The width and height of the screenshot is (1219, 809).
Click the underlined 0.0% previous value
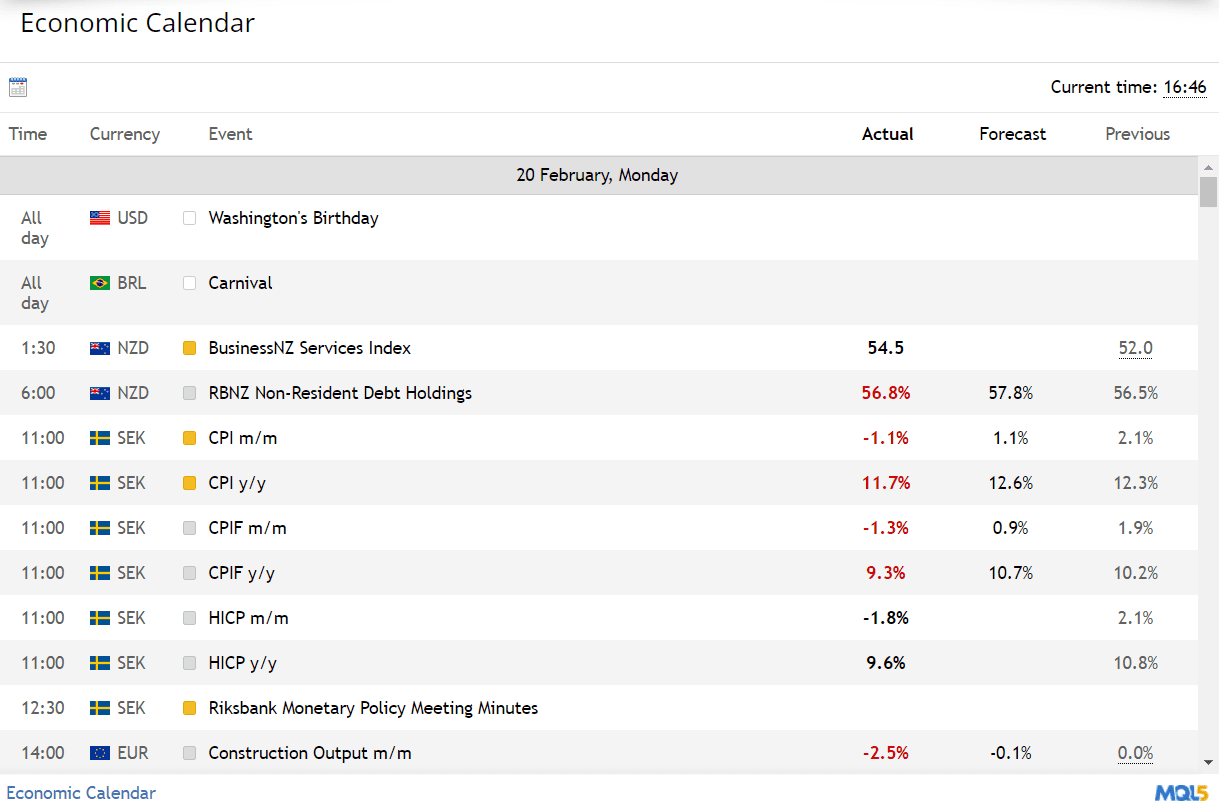(1135, 752)
